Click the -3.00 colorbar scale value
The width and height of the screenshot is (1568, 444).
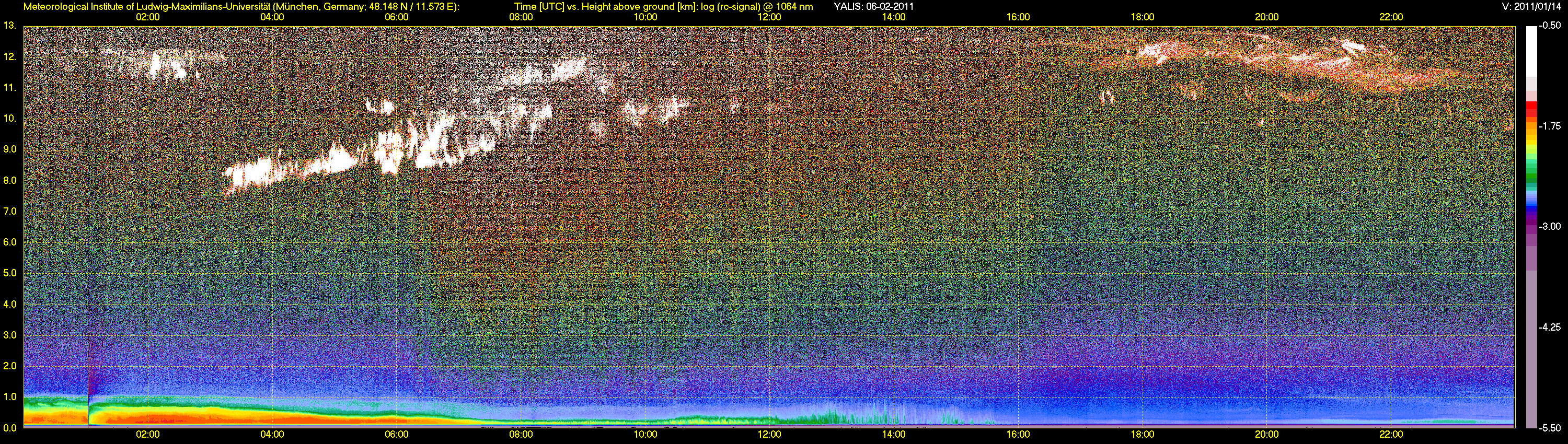coord(1550,227)
